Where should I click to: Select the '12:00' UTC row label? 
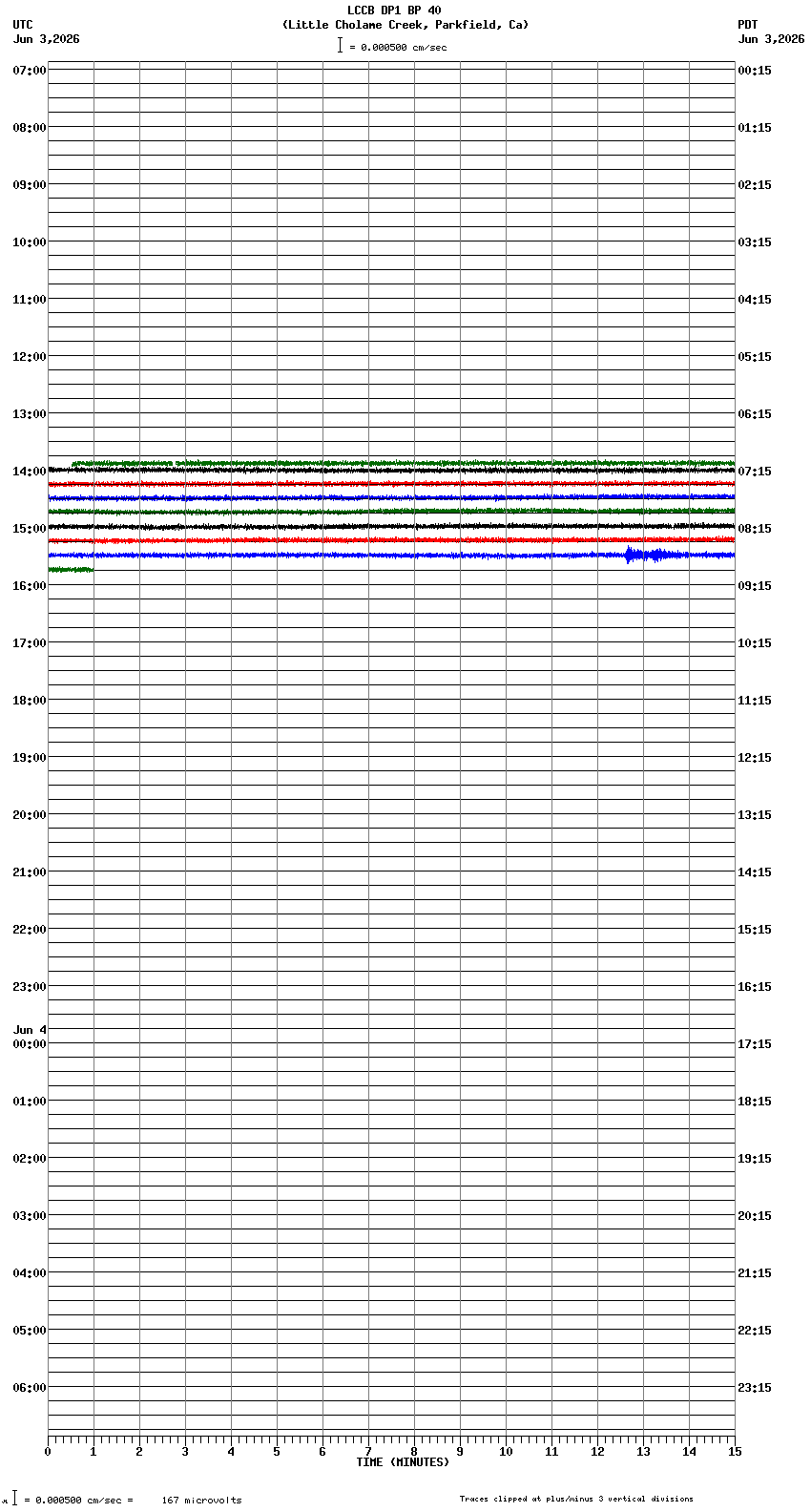pyautogui.click(x=30, y=357)
